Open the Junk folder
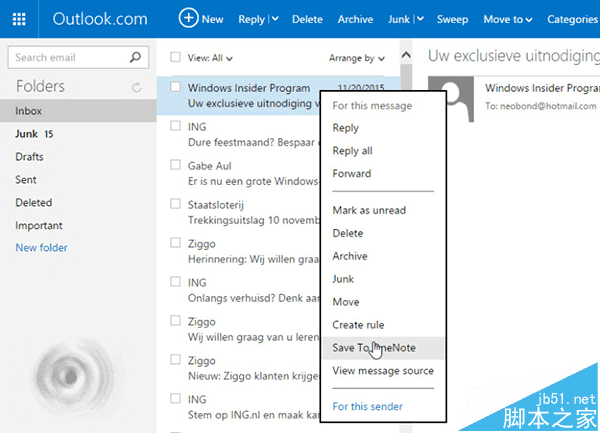600x433 pixels. (x=78, y=134)
